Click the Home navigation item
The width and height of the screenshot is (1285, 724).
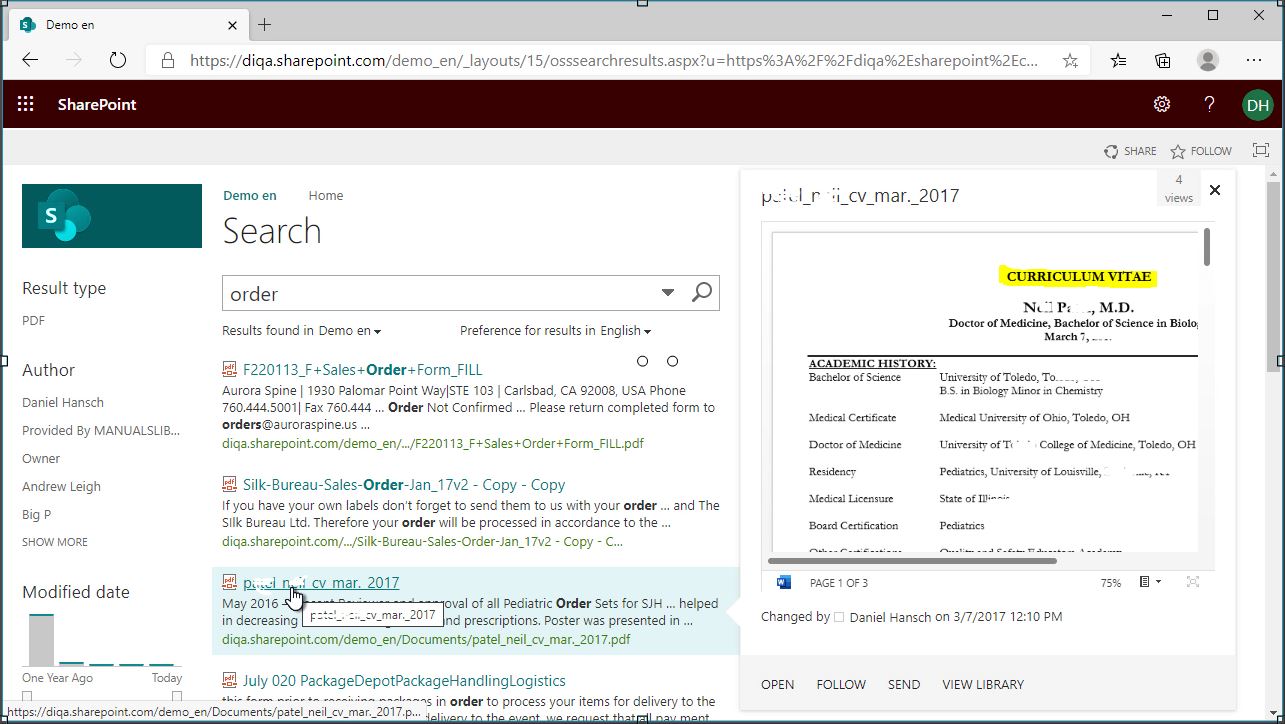[326, 196]
